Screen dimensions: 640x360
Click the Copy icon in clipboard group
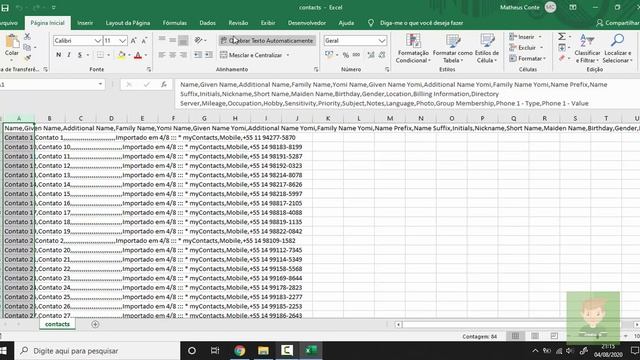pyautogui.click(x=27, y=47)
